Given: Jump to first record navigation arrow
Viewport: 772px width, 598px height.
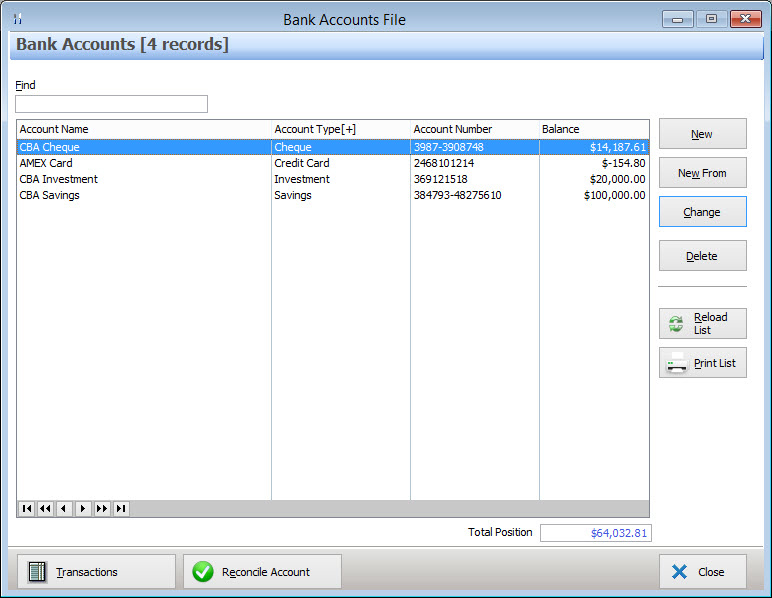Looking at the screenshot, I should tap(26, 509).
